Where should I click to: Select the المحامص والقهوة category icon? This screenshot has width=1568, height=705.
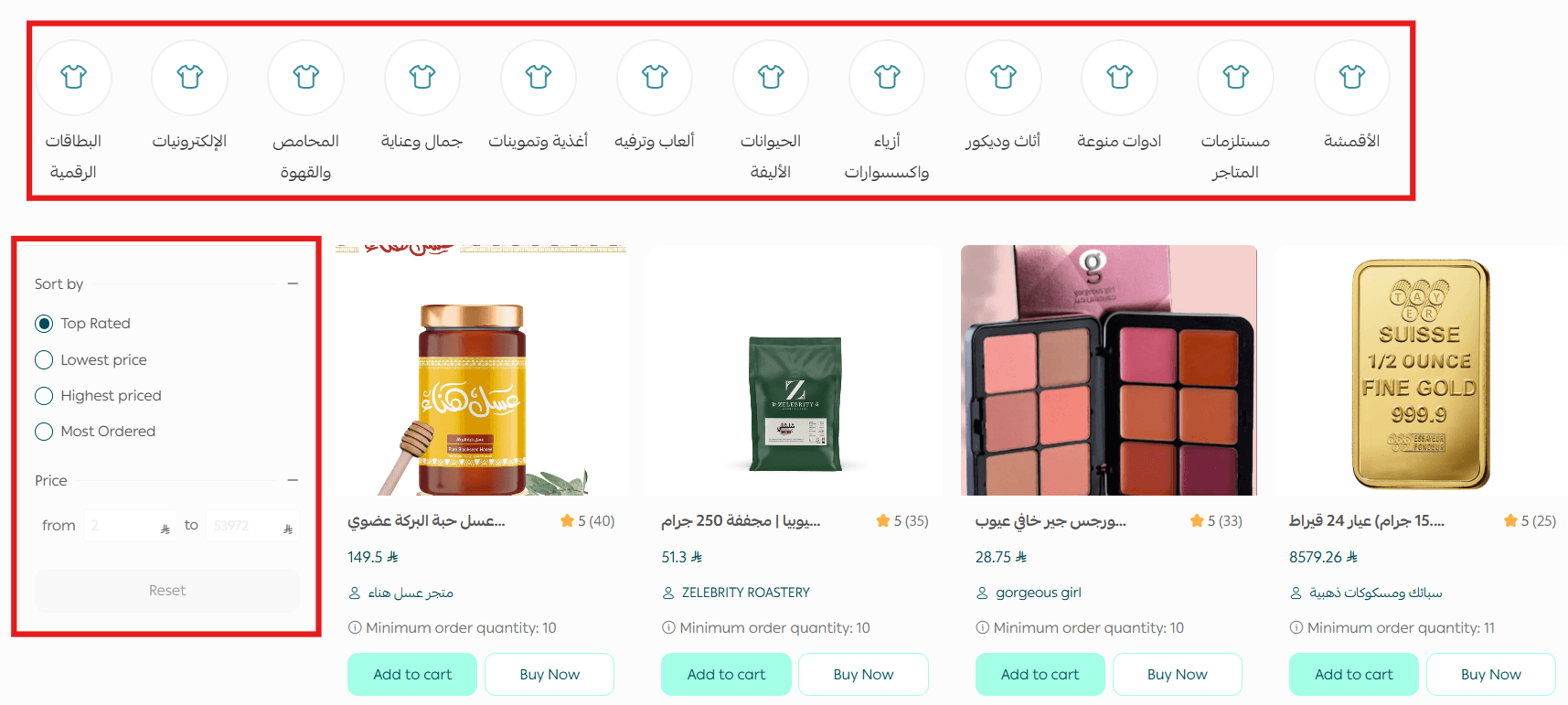pyautogui.click(x=305, y=78)
